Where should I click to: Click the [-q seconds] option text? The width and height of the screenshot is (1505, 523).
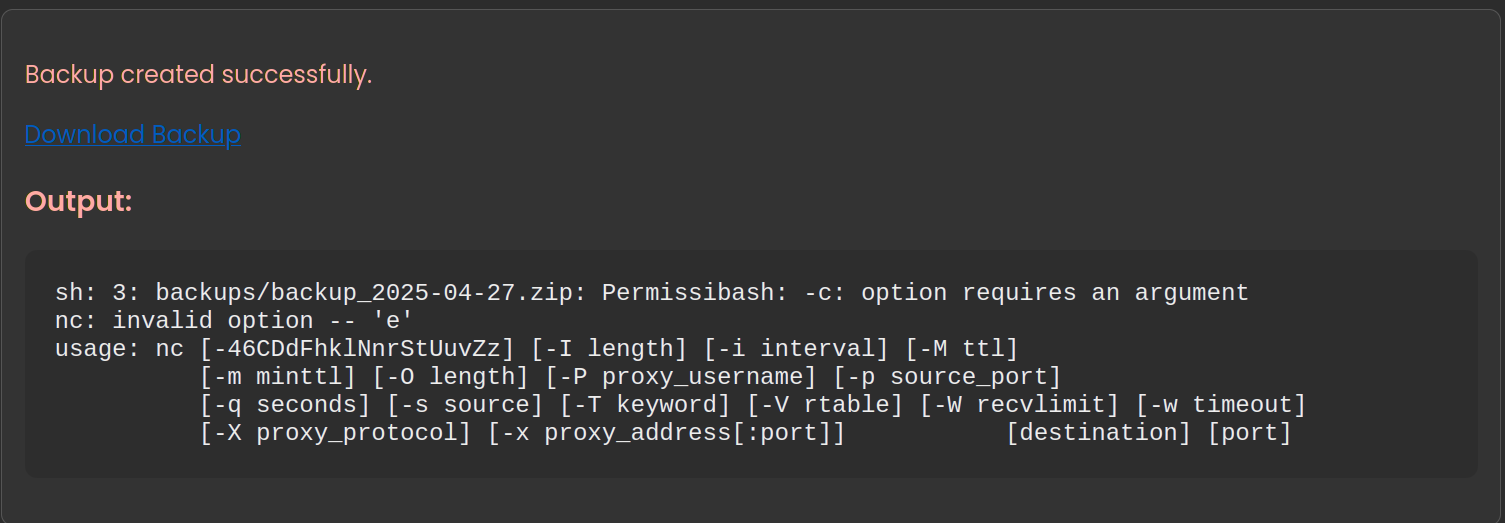point(285,405)
